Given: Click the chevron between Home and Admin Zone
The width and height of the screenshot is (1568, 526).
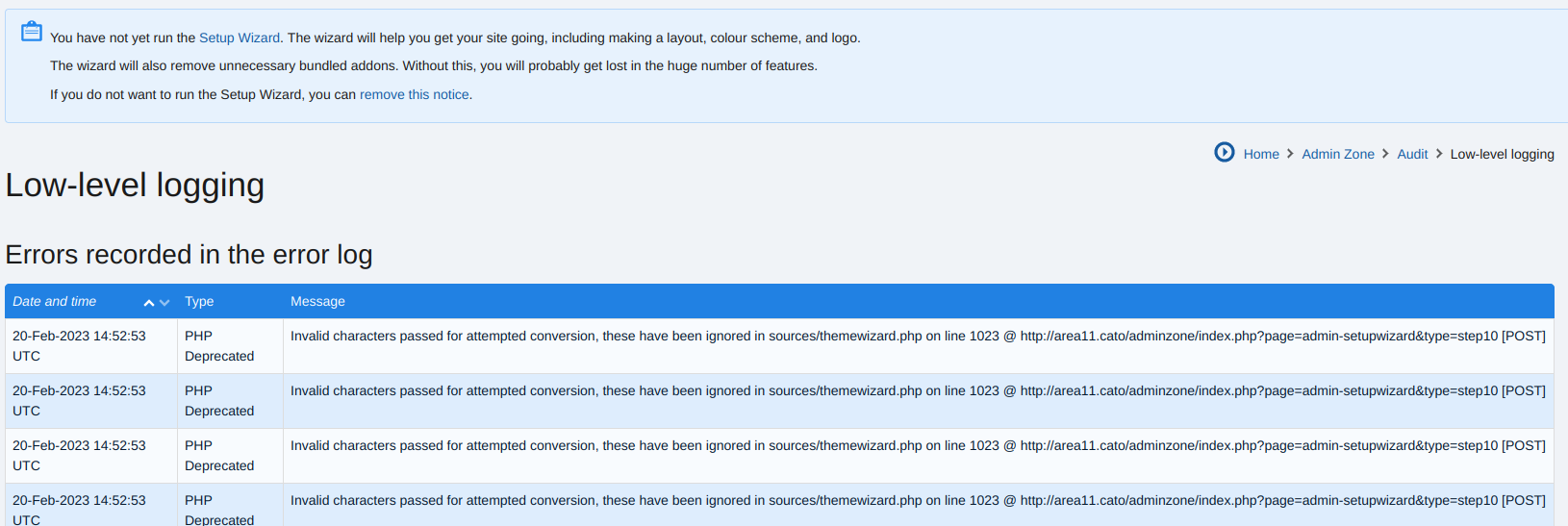Looking at the screenshot, I should pyautogui.click(x=1290, y=154).
